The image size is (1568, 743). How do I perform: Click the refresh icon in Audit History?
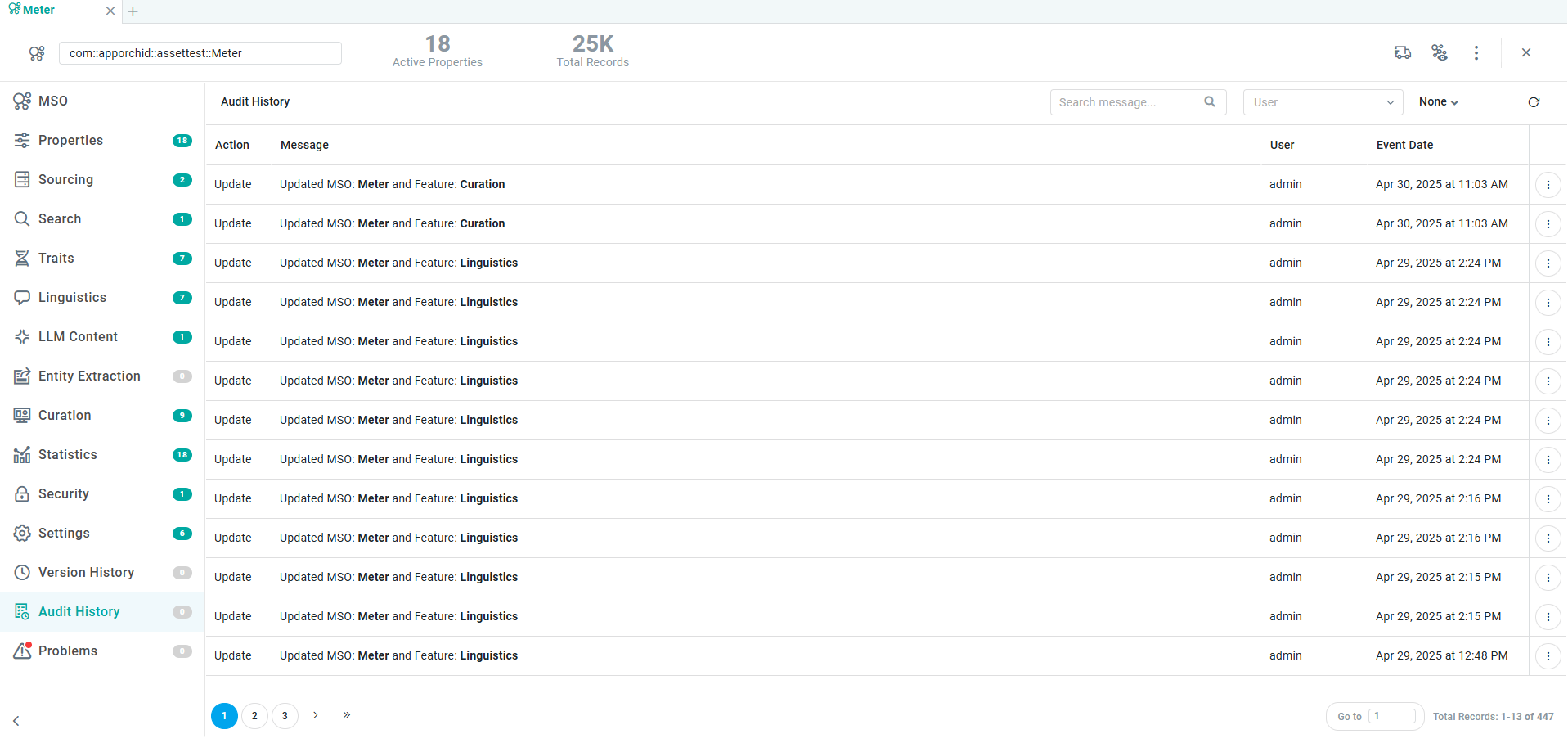pos(1534,102)
